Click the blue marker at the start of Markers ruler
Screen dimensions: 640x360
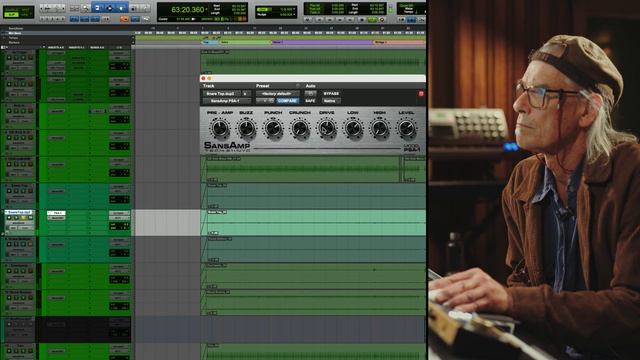pos(210,42)
